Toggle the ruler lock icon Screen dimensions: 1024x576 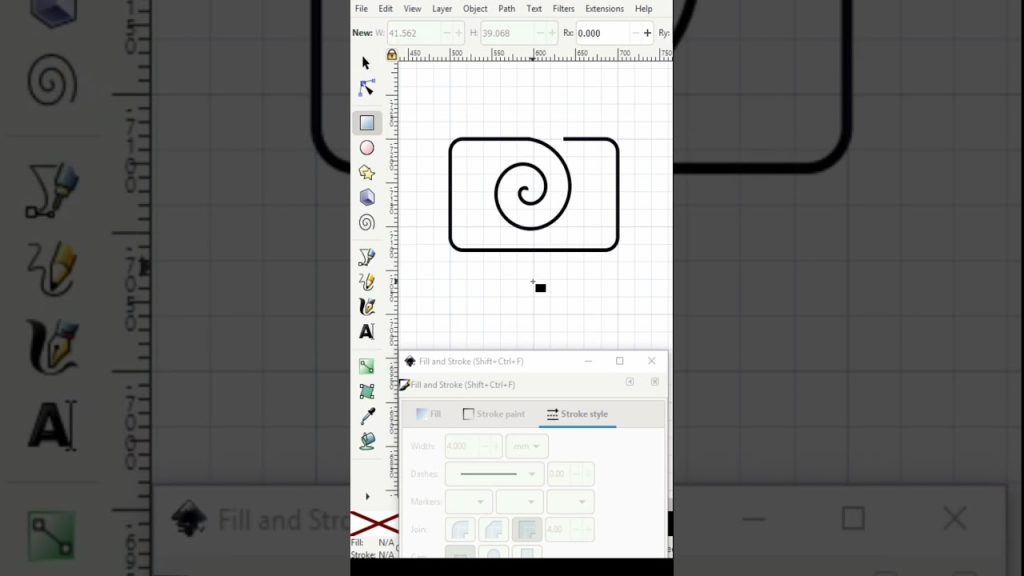click(x=392, y=54)
